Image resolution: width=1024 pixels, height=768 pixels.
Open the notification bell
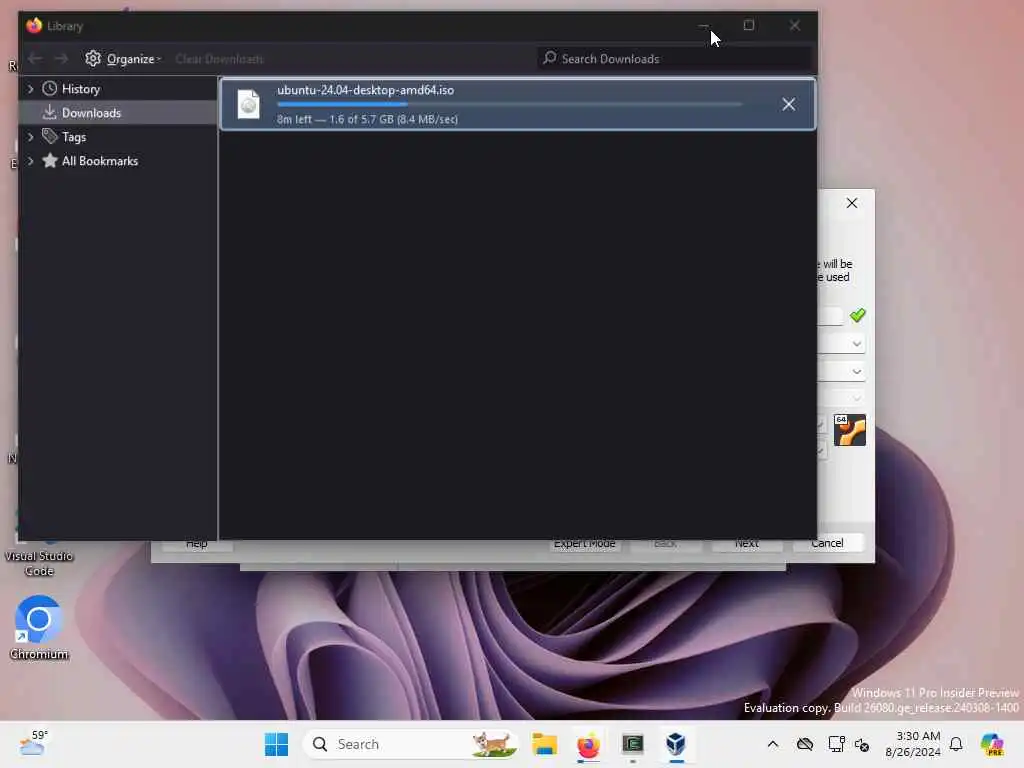(x=956, y=744)
